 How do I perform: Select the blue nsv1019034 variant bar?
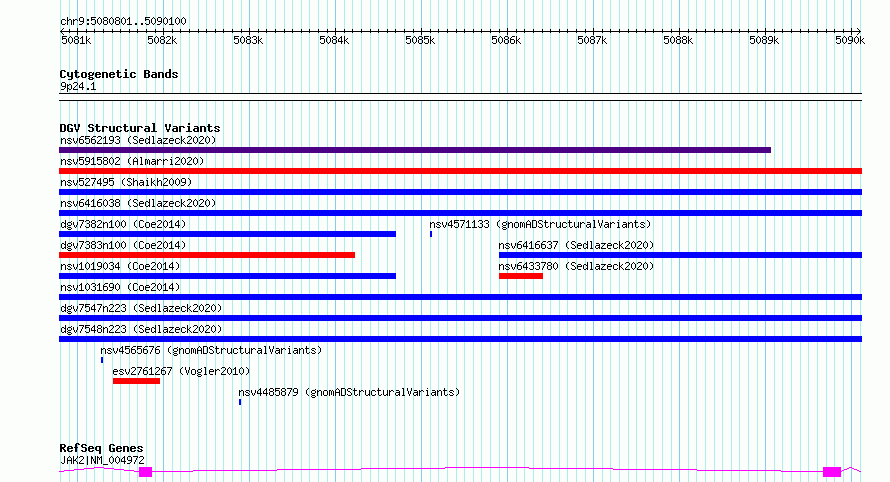pos(228,276)
